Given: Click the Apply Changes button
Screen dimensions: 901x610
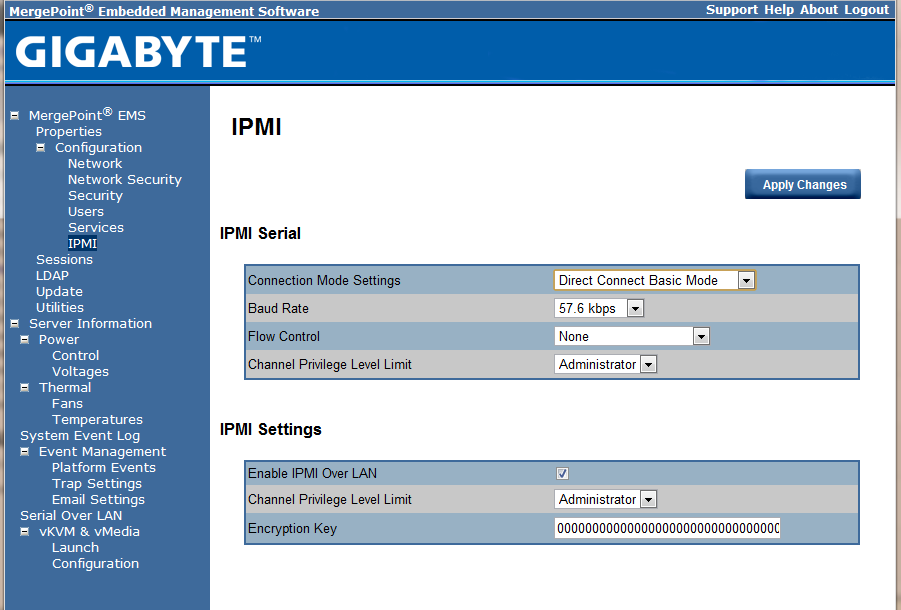Looking at the screenshot, I should pyautogui.click(x=803, y=185).
